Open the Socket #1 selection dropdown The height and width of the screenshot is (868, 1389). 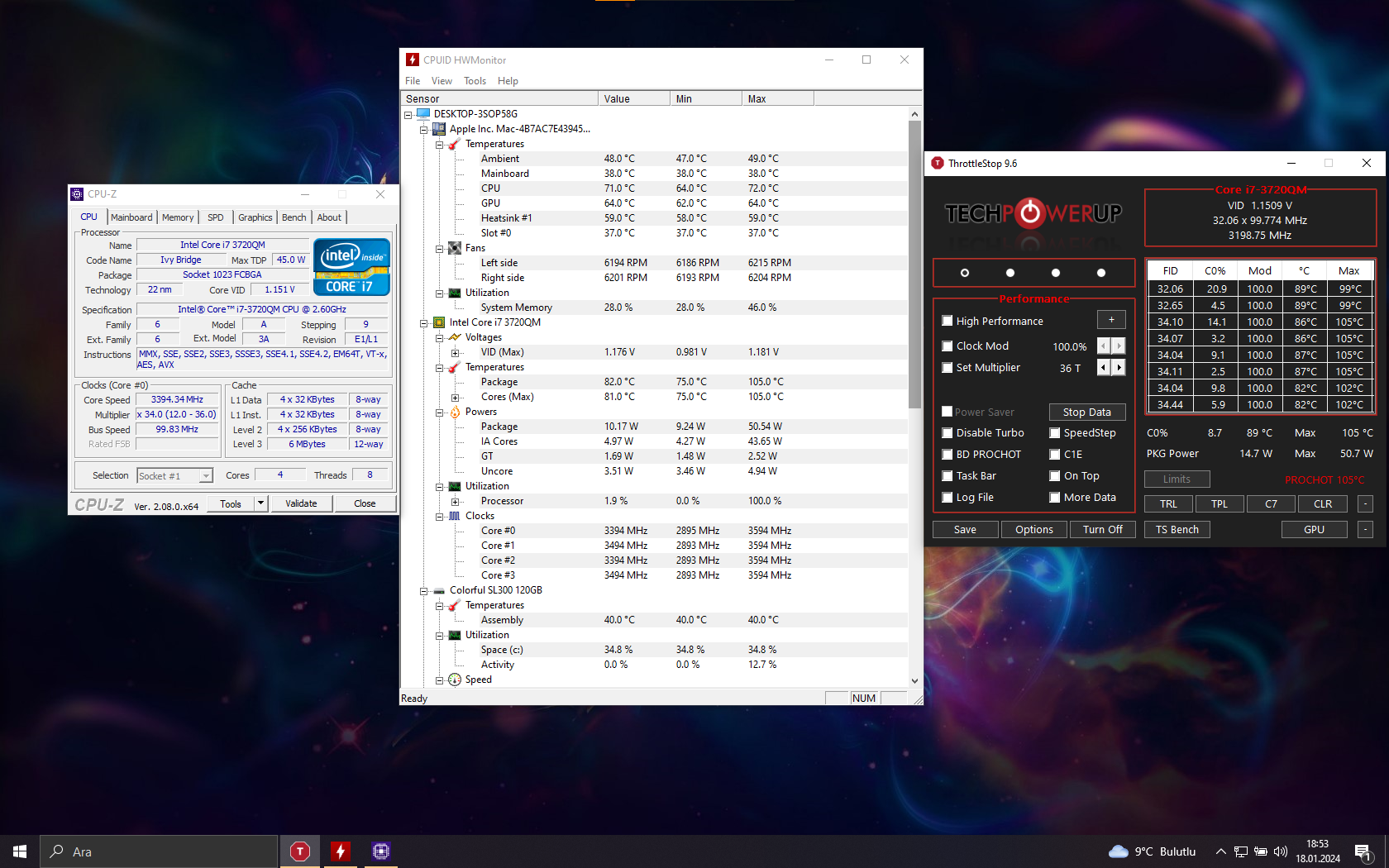point(206,475)
